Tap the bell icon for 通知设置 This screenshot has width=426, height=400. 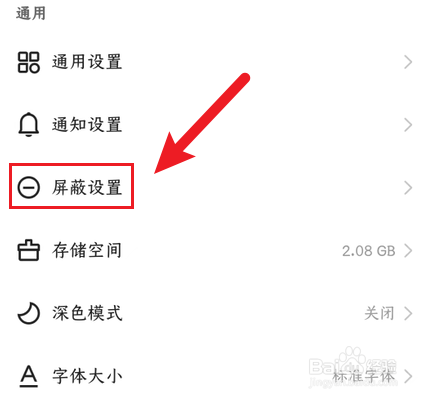(x=28, y=125)
